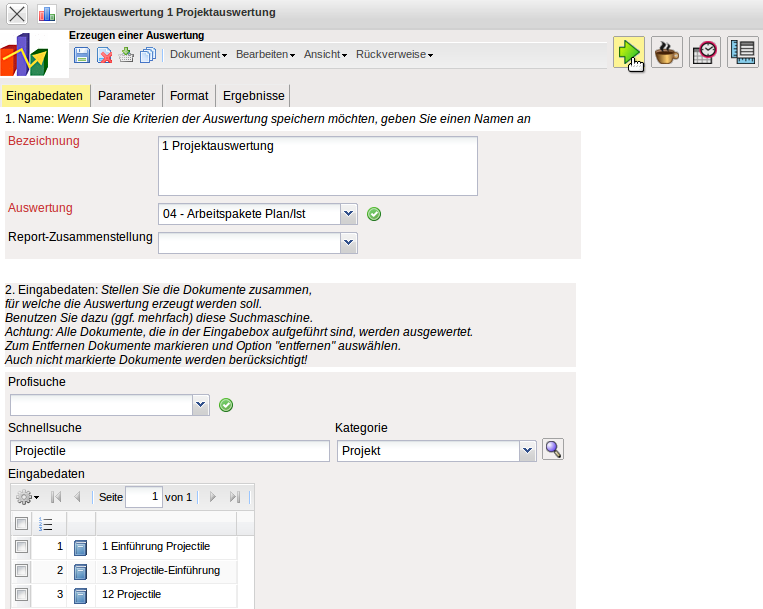Screen dimensions: 763x609
Task: Click the Schnellsuche text field
Action: [169, 451]
